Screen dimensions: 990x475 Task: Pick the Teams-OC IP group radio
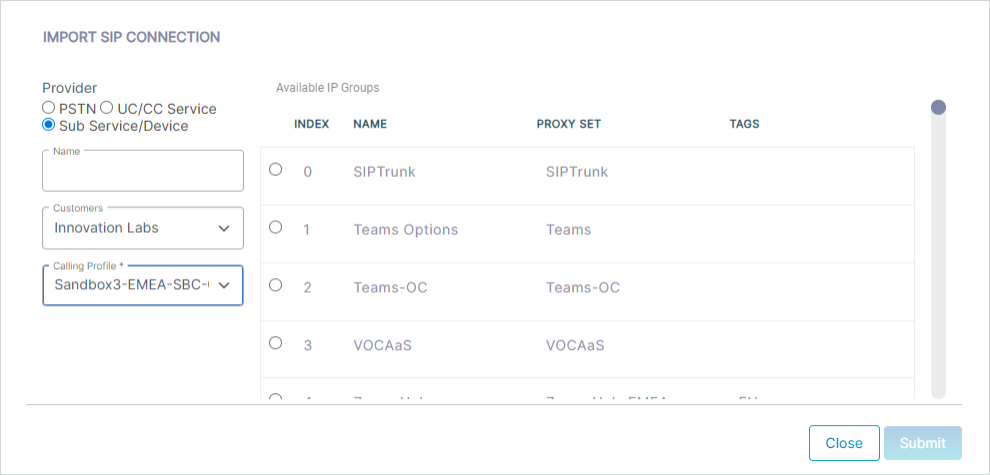click(275, 285)
